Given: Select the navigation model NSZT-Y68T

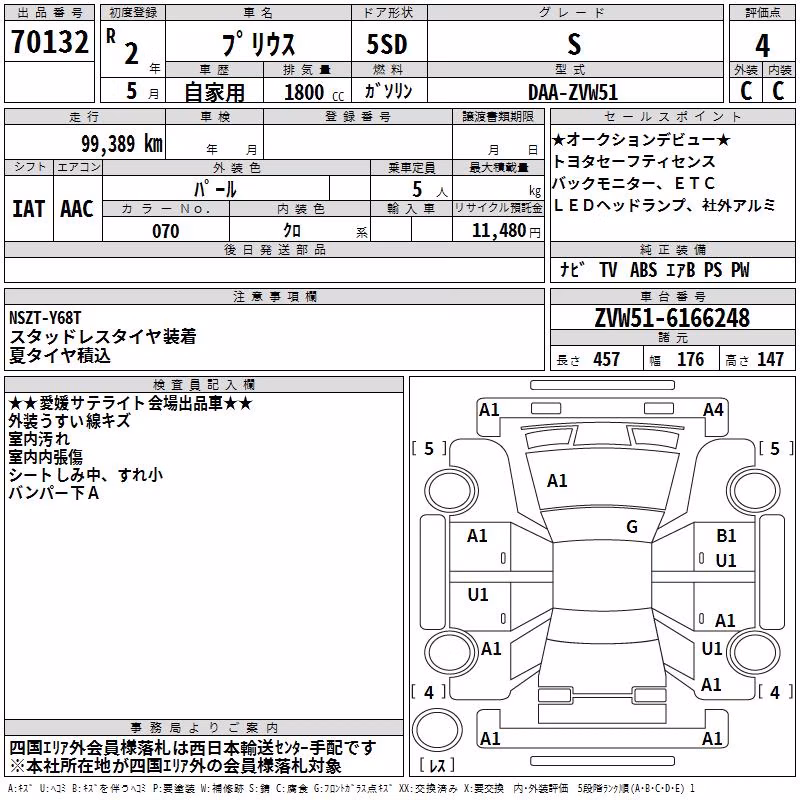Looking at the screenshot, I should point(45,318).
